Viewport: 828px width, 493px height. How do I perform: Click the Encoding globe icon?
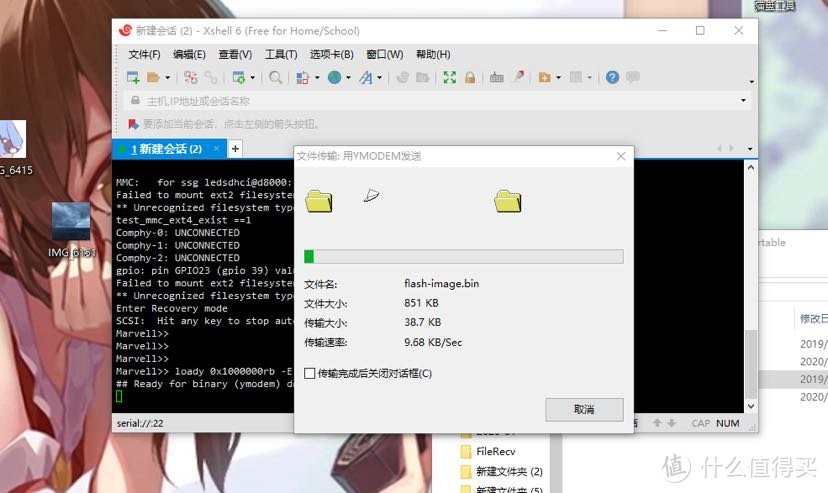334,78
